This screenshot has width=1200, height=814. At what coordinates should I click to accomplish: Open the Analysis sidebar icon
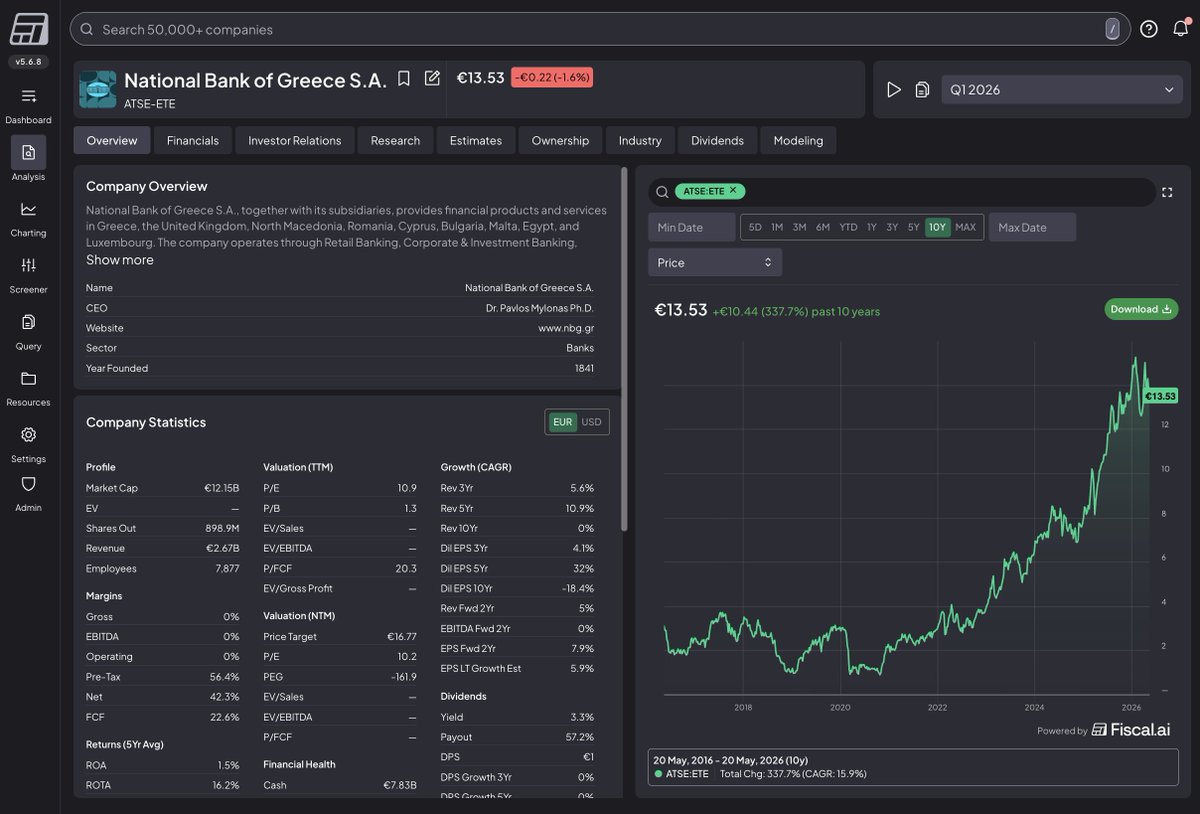(28, 152)
